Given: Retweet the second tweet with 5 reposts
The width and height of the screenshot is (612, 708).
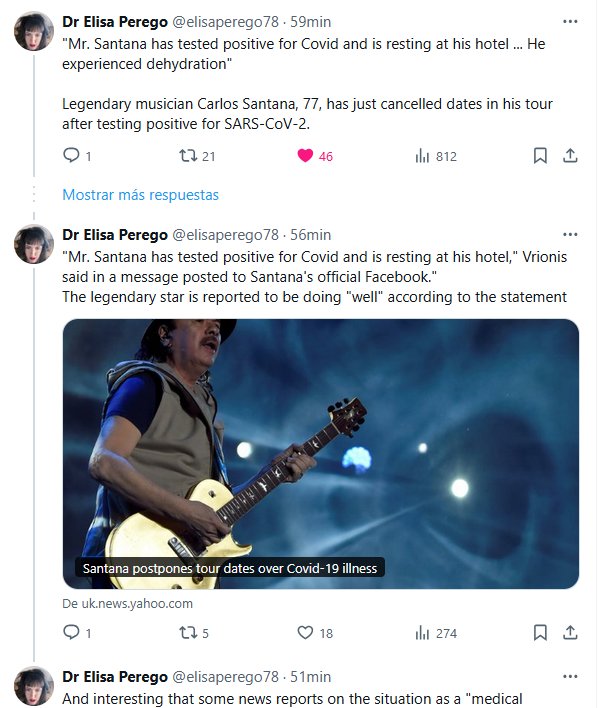Looking at the screenshot, I should pos(188,632).
